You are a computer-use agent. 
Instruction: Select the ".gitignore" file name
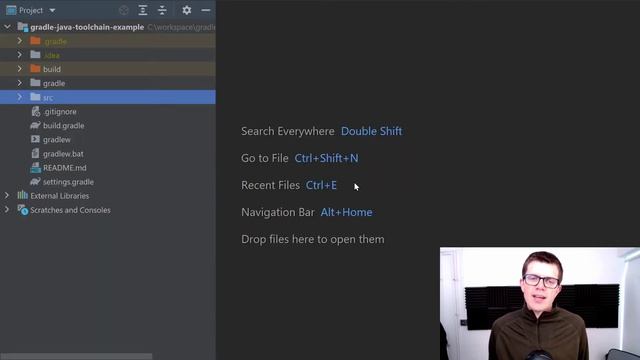coord(60,111)
